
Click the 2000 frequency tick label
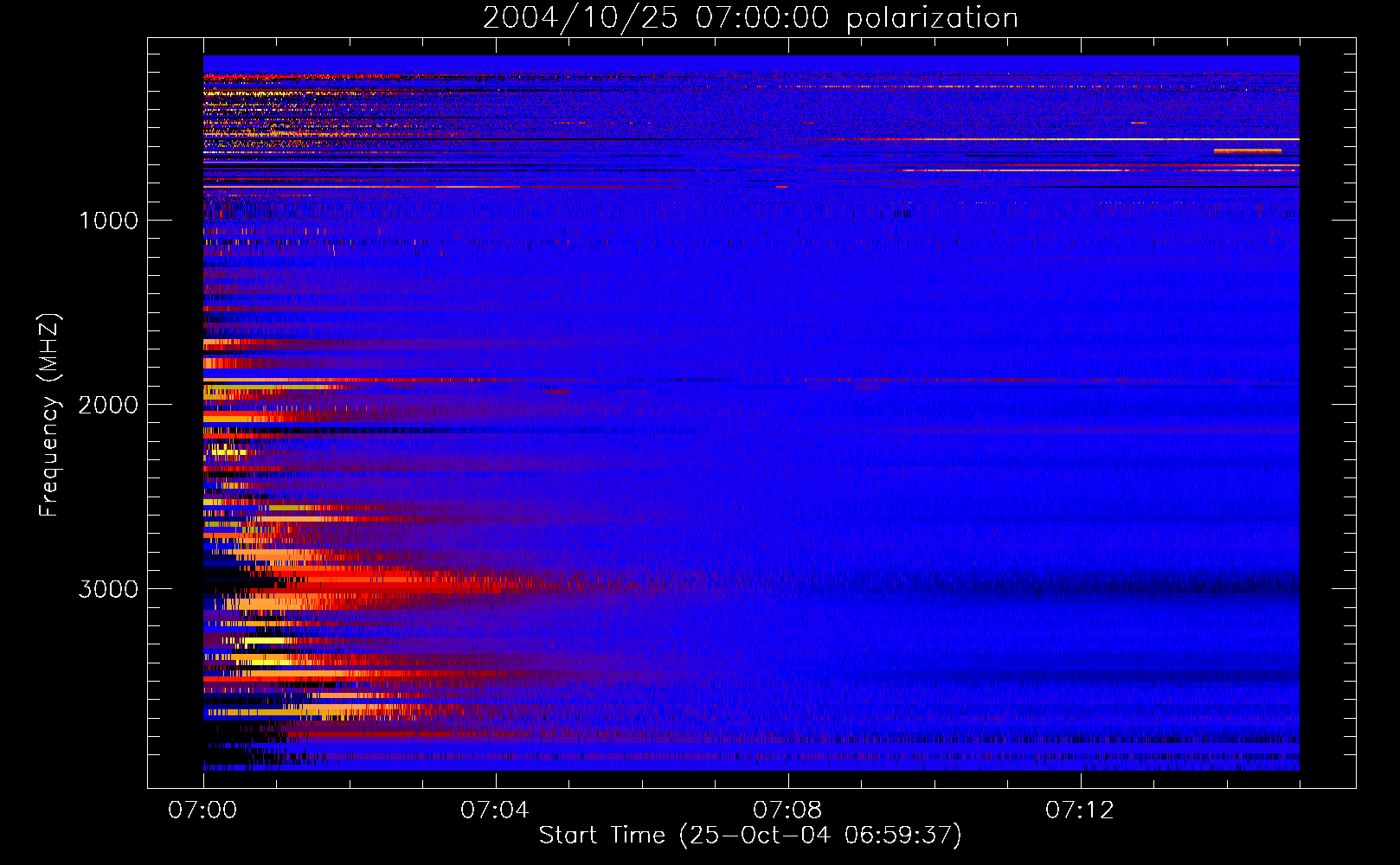click(x=108, y=405)
